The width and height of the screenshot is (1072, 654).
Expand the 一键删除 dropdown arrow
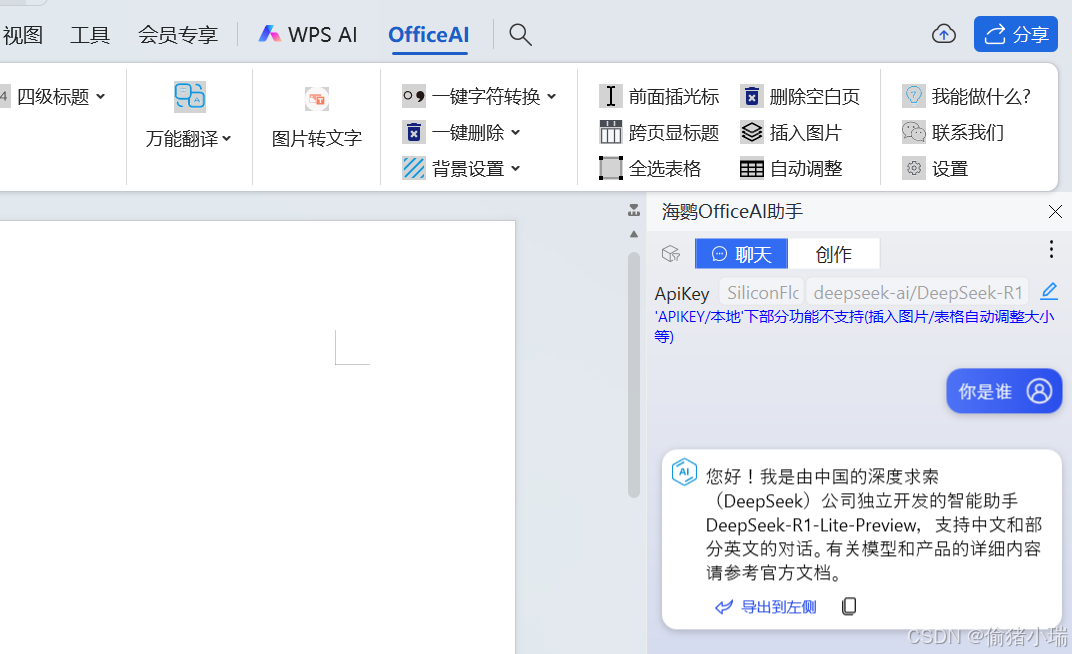click(515, 132)
